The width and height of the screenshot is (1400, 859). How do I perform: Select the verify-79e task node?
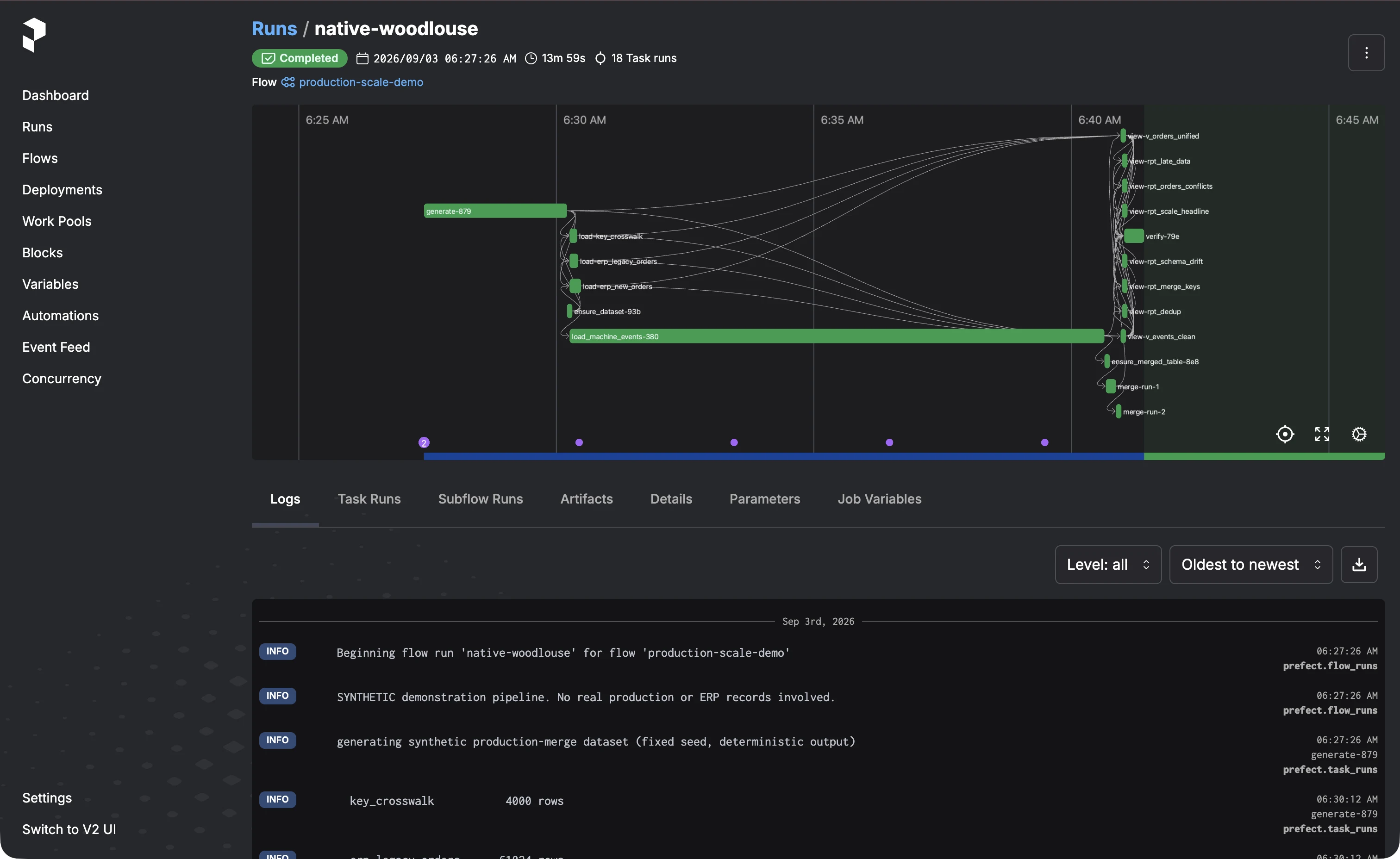pos(1133,237)
